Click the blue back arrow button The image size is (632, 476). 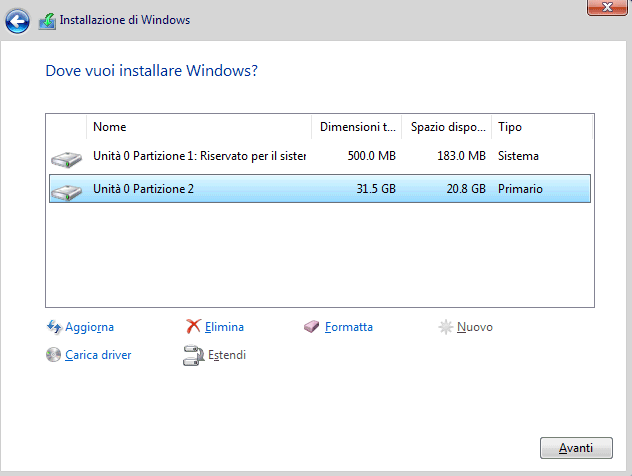(x=17, y=21)
